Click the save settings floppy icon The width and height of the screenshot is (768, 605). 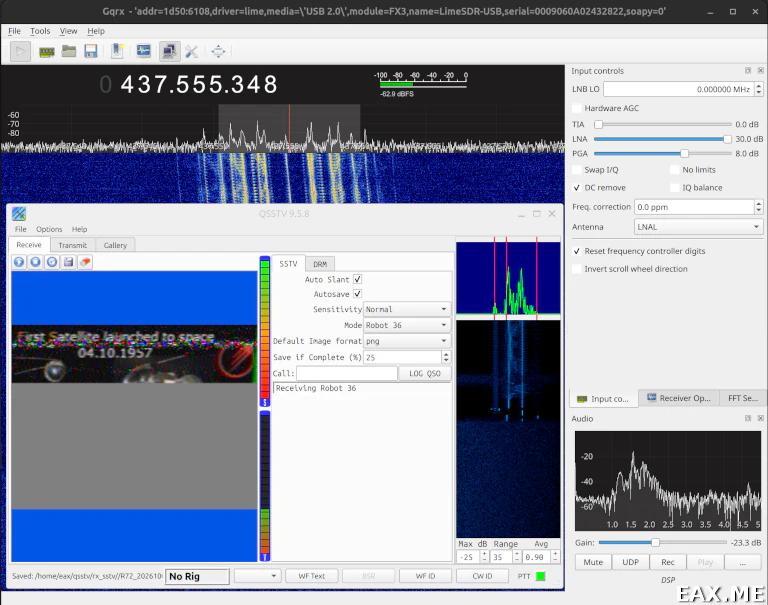tap(91, 51)
